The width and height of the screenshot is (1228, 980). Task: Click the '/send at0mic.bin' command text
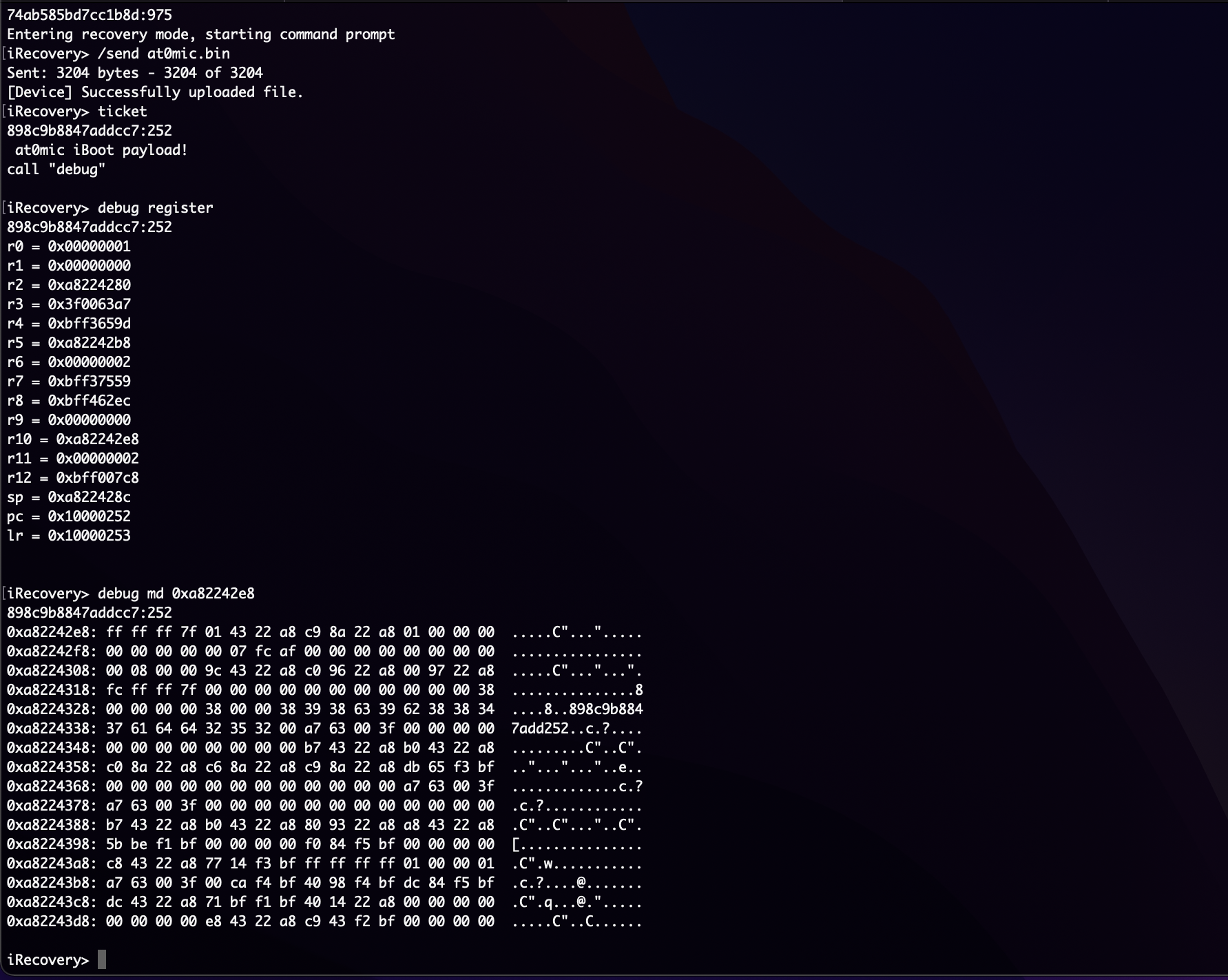tap(164, 54)
